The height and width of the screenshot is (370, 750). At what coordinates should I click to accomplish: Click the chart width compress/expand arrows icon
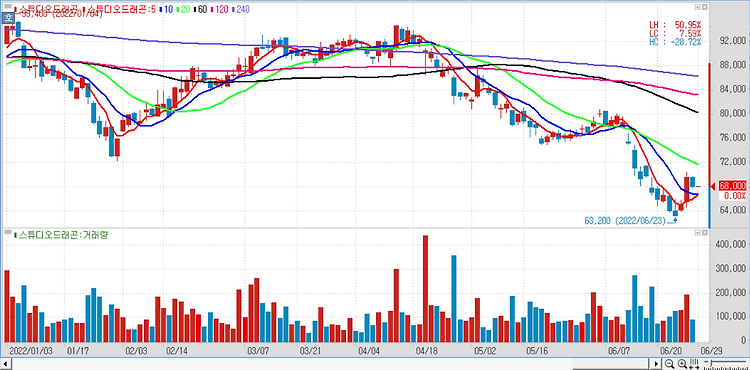point(694,364)
